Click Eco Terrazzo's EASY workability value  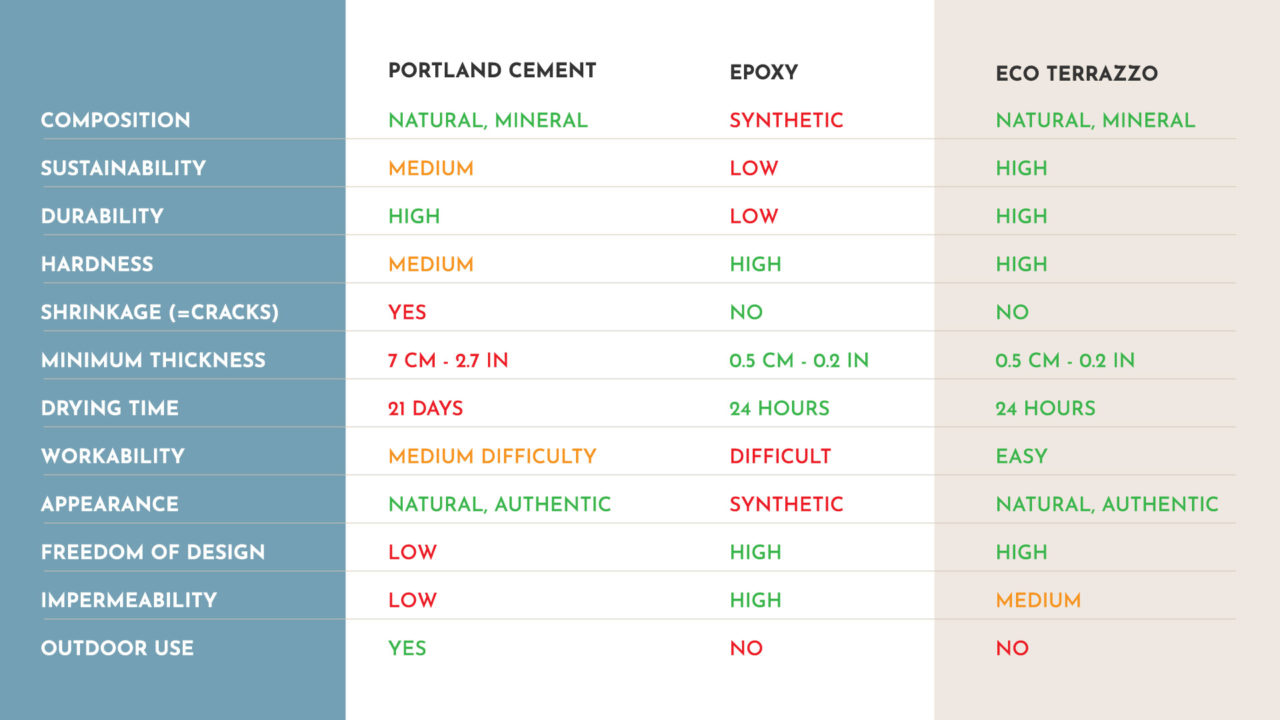pos(1021,456)
